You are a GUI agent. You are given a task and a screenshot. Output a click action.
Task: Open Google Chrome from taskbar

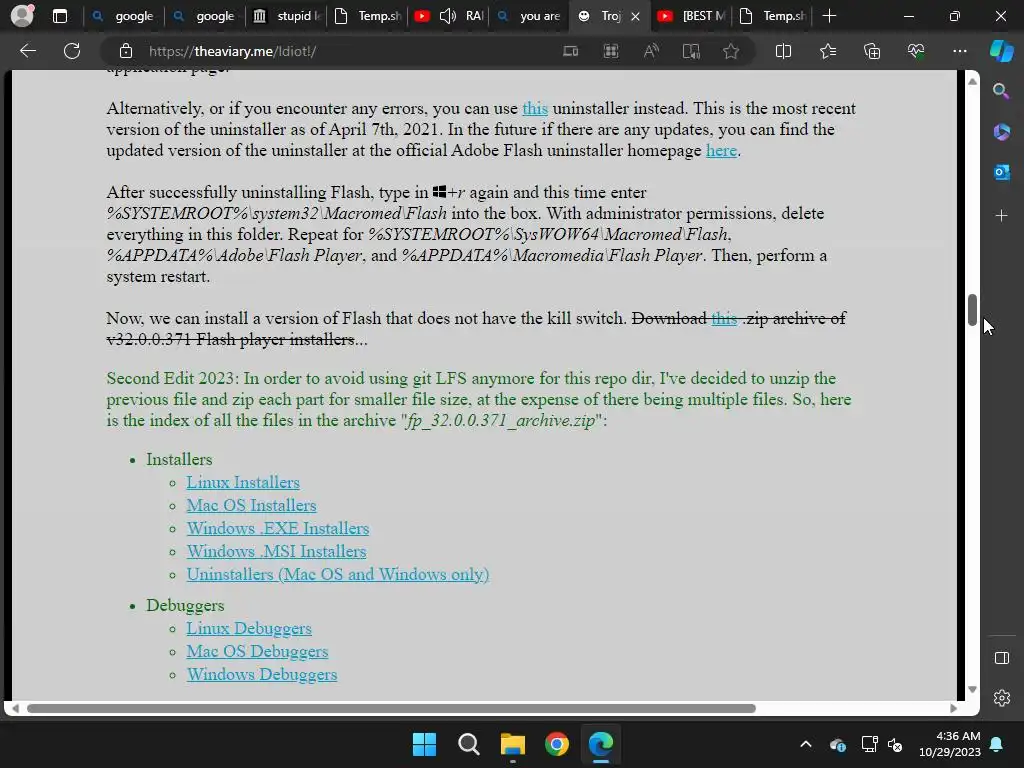point(556,744)
